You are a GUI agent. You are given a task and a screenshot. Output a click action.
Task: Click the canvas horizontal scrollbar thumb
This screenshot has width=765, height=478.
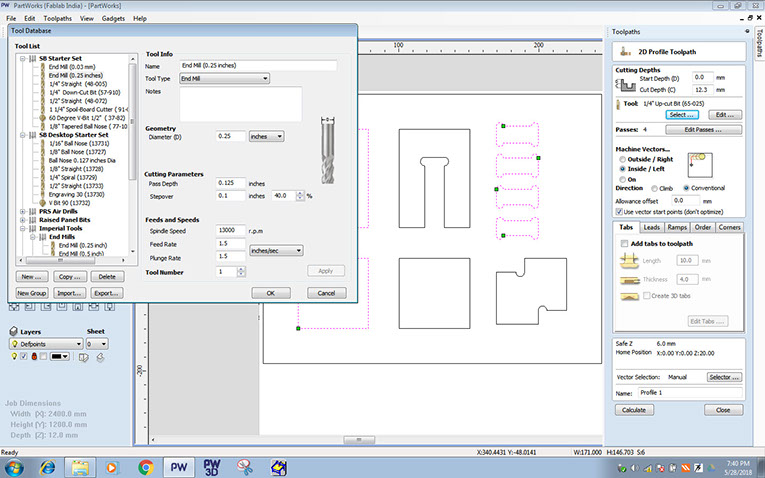[359, 439]
